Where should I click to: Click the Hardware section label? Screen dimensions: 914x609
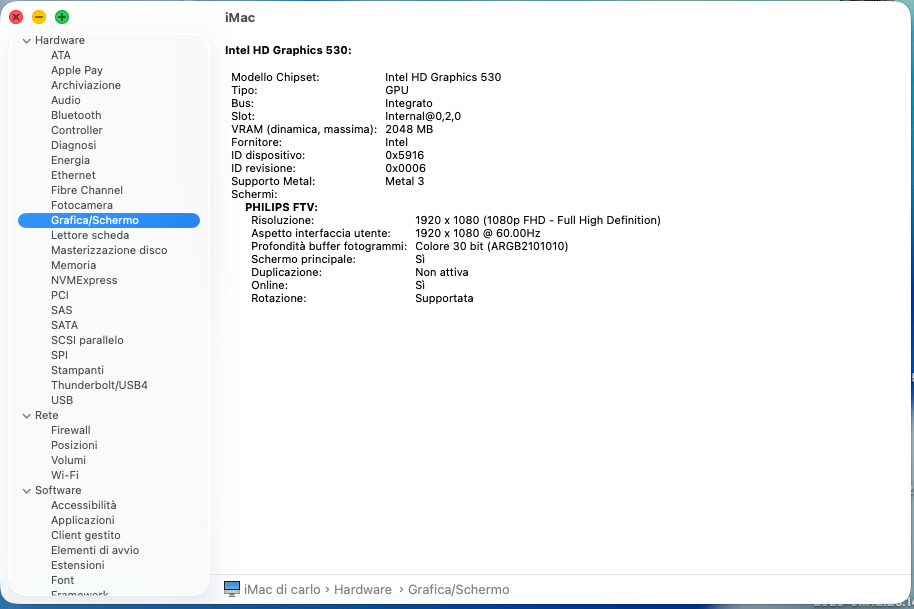(x=59, y=40)
